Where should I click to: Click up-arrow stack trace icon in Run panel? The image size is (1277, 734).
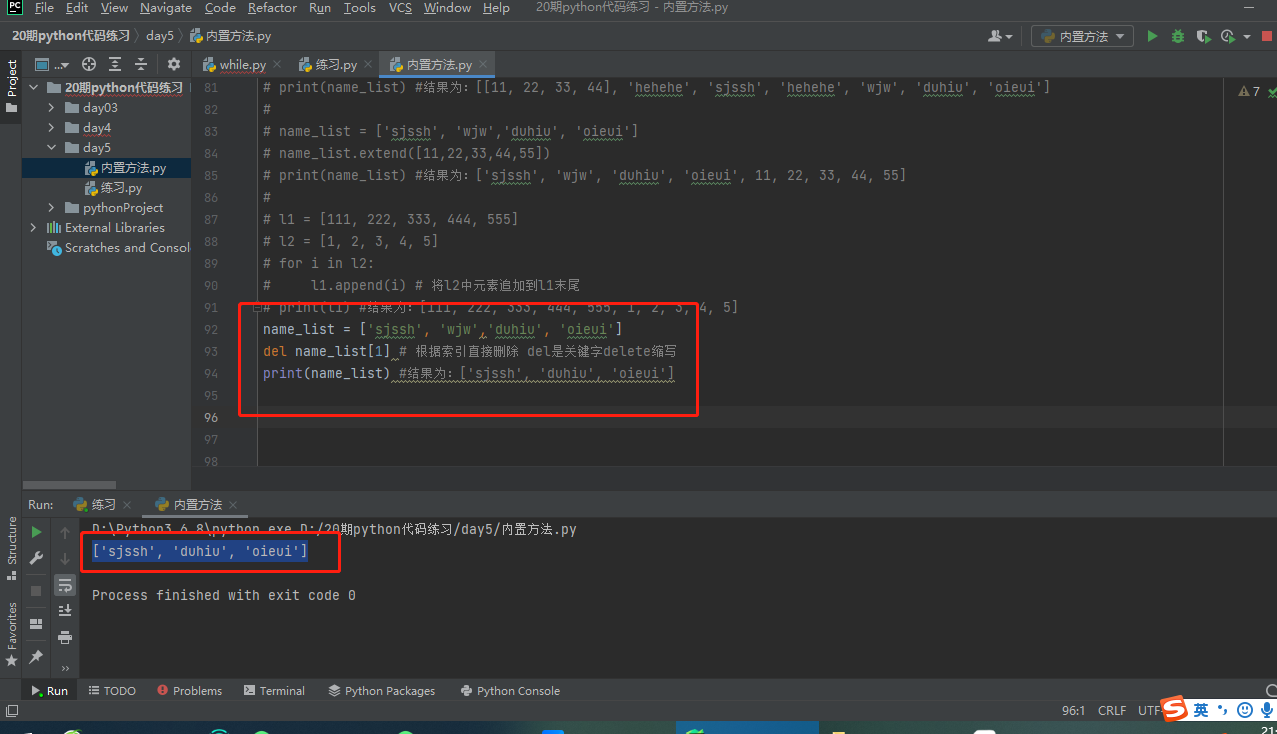65,532
